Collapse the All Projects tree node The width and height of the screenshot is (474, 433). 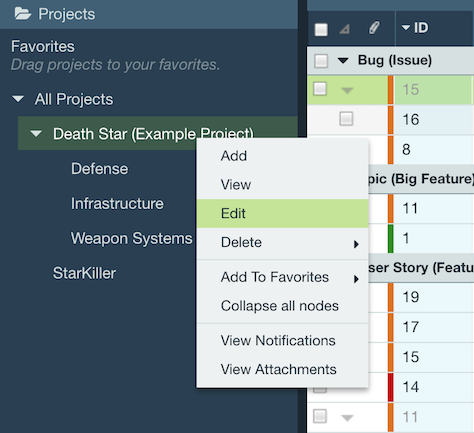tap(18, 99)
